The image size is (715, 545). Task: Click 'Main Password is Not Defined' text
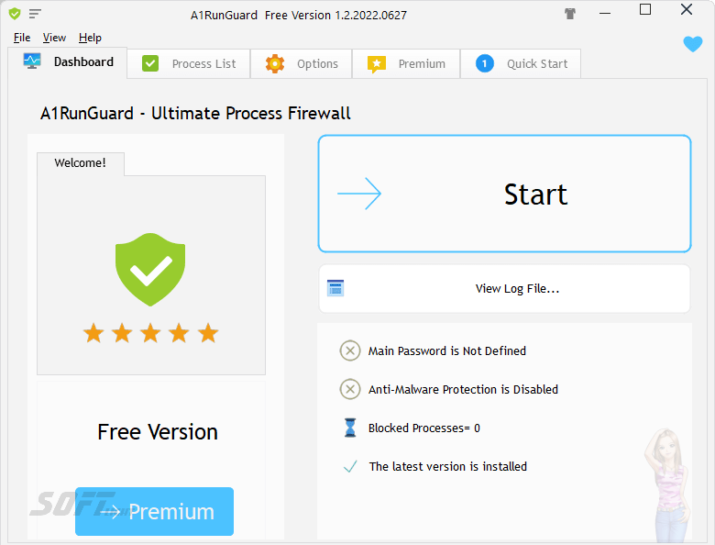pyautogui.click(x=447, y=351)
